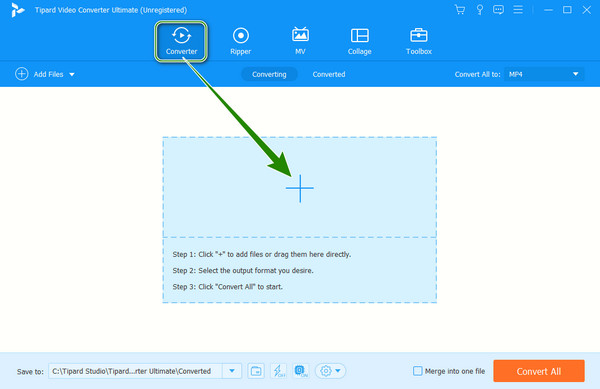Toggle the lightning ultrafast conversion icon
This screenshot has width=600, height=389.
coord(279,371)
